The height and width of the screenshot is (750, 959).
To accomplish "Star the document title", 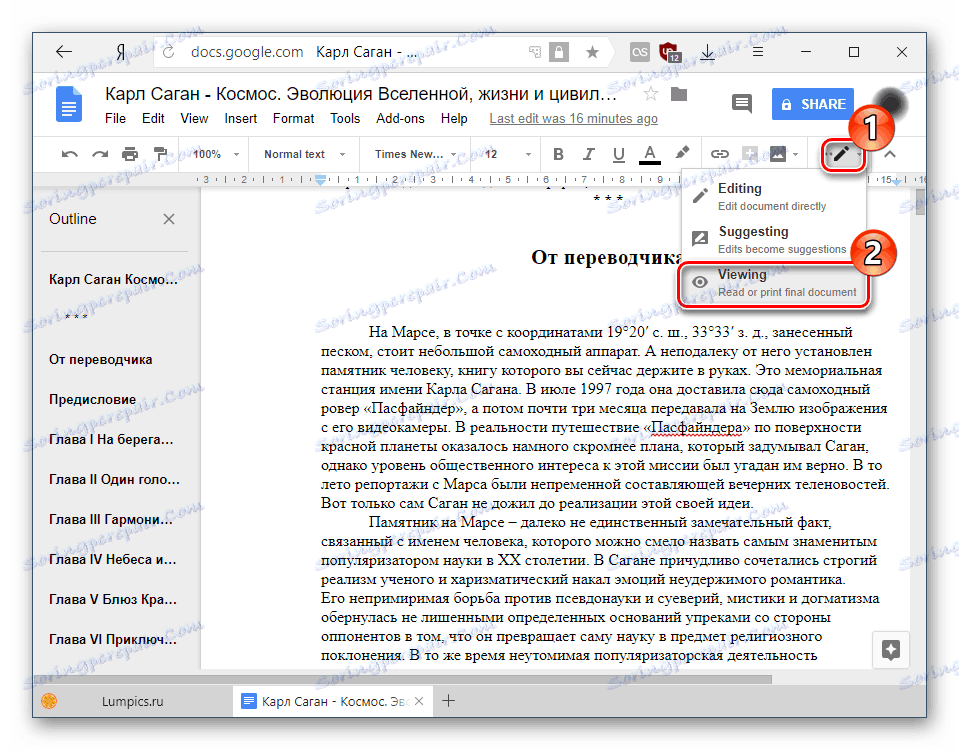I will (651, 94).
